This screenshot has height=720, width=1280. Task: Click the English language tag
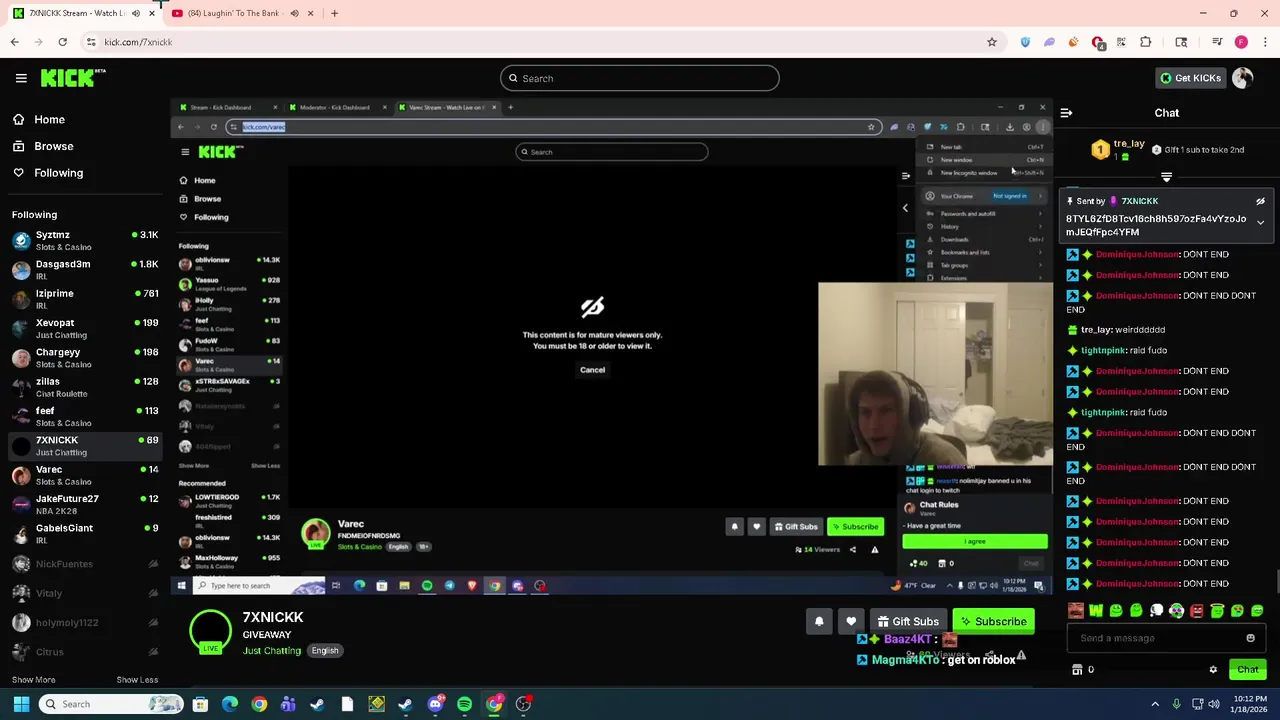(x=325, y=651)
